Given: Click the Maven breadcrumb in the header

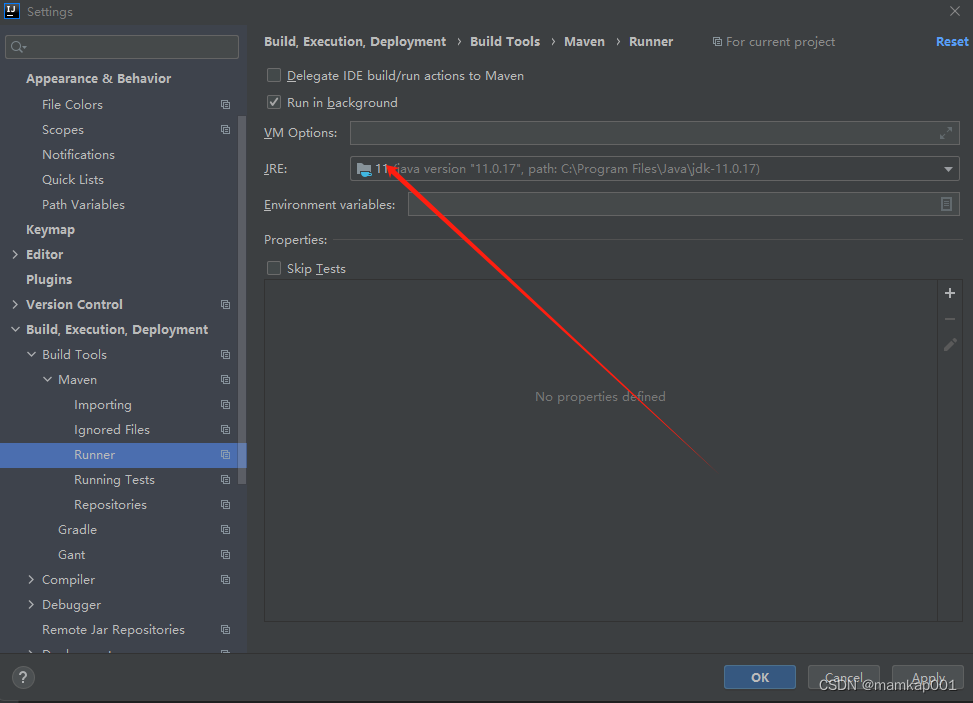Looking at the screenshot, I should click(x=584, y=42).
